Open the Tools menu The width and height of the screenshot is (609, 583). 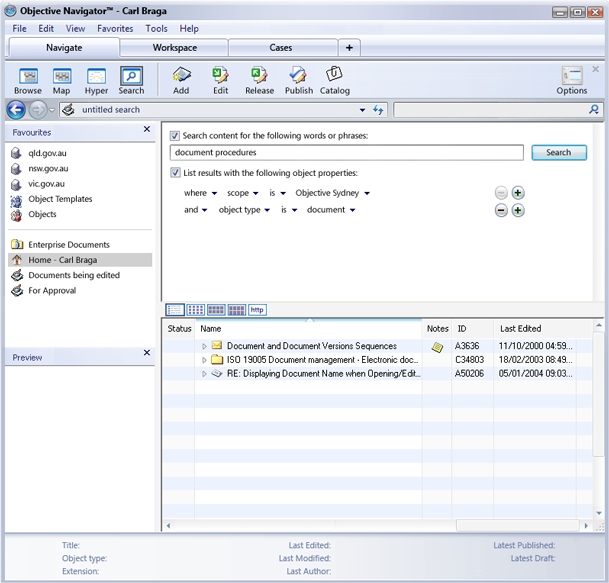(157, 29)
